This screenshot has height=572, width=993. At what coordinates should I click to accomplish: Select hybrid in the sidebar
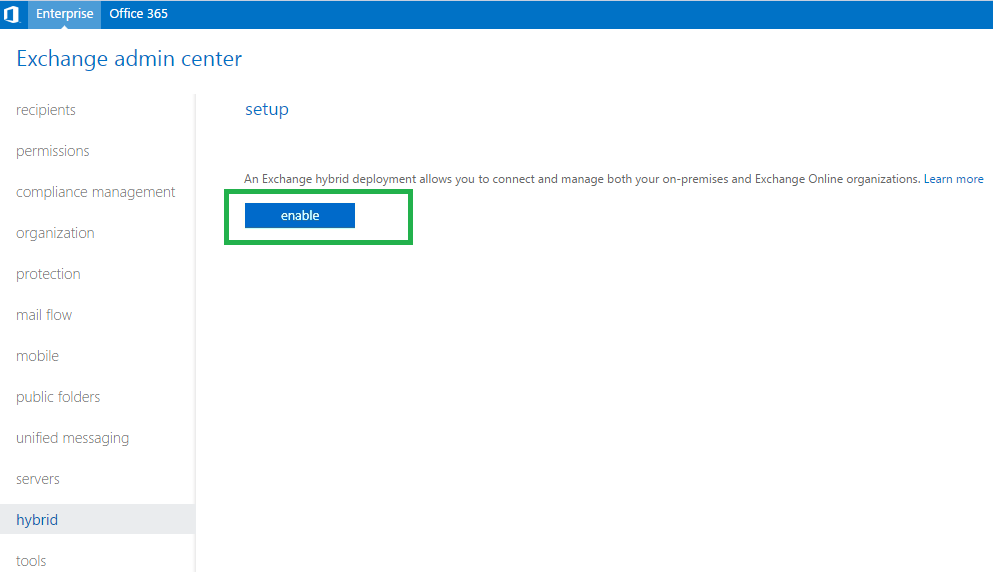pyautogui.click(x=98, y=519)
